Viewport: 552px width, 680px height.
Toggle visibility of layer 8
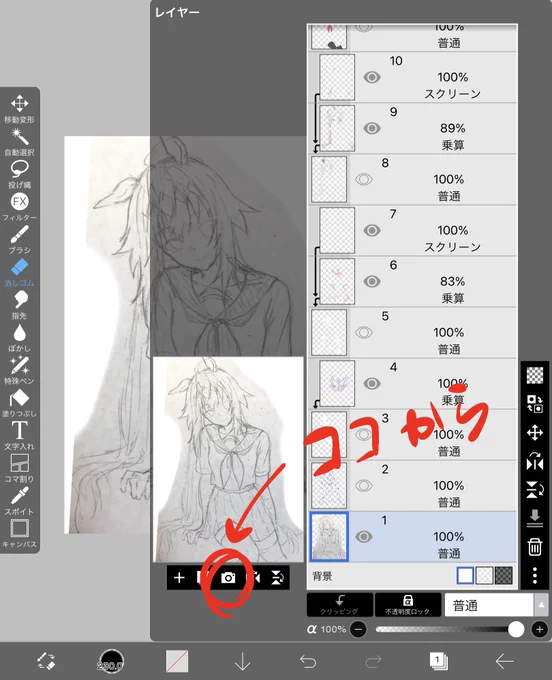coord(364,180)
